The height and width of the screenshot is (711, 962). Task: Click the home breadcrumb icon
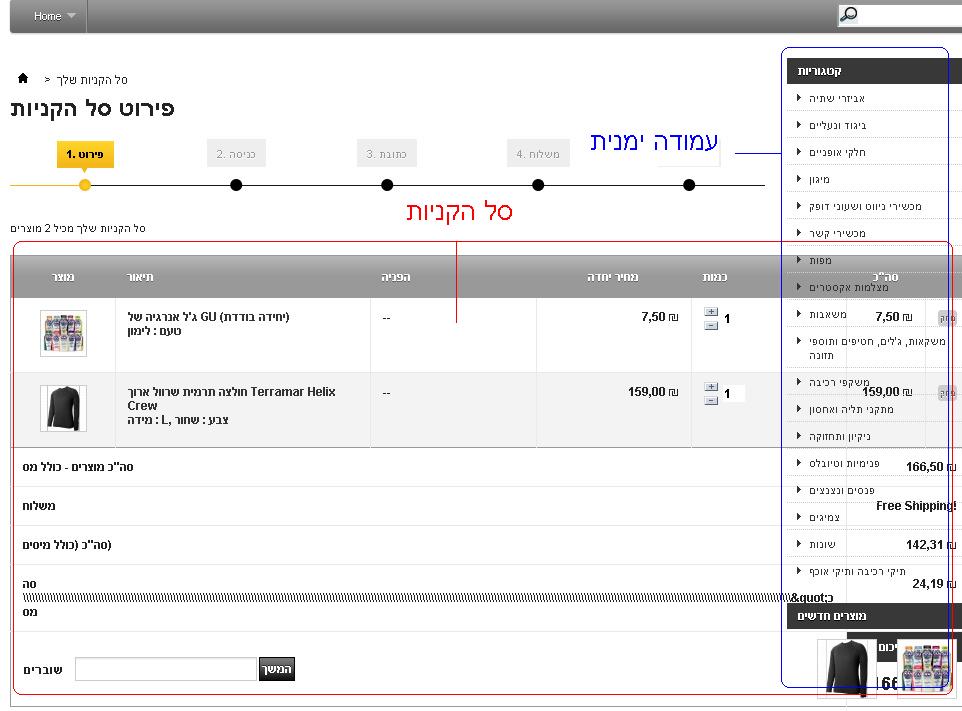[x=23, y=78]
